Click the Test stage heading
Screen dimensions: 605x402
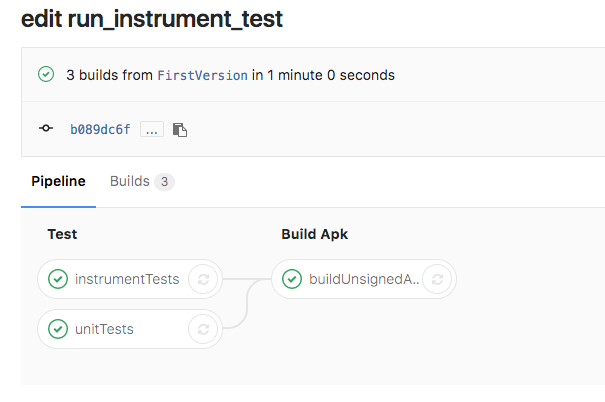[x=62, y=234]
